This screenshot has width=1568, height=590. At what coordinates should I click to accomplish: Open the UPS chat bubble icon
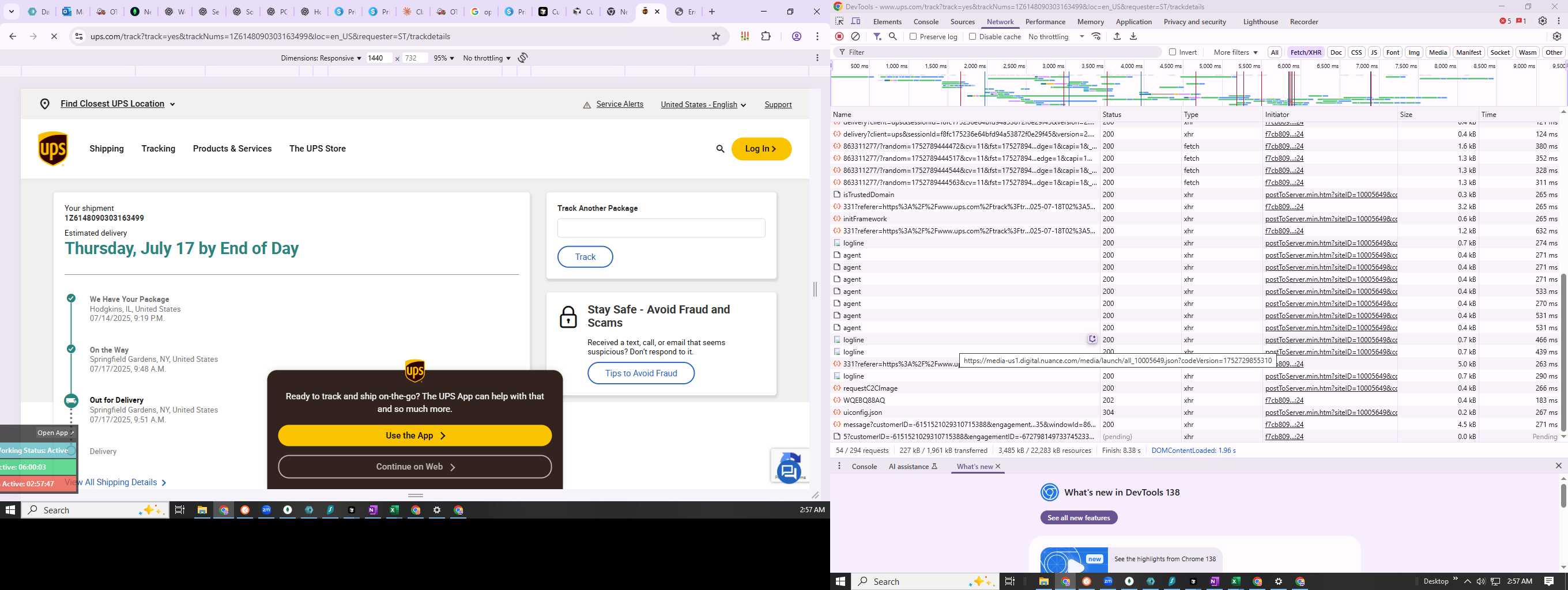789,471
